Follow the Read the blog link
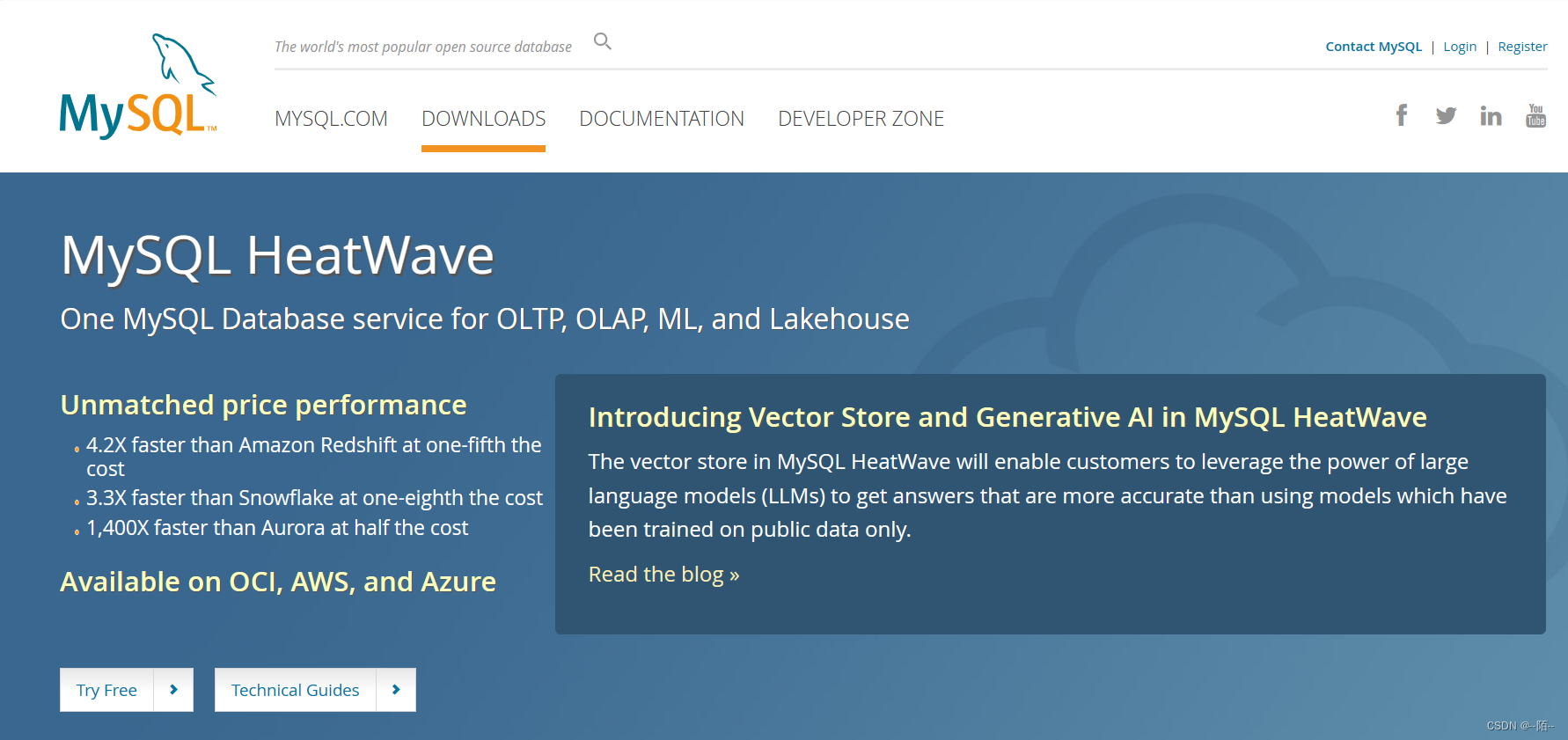The image size is (1568, 740). (x=663, y=575)
